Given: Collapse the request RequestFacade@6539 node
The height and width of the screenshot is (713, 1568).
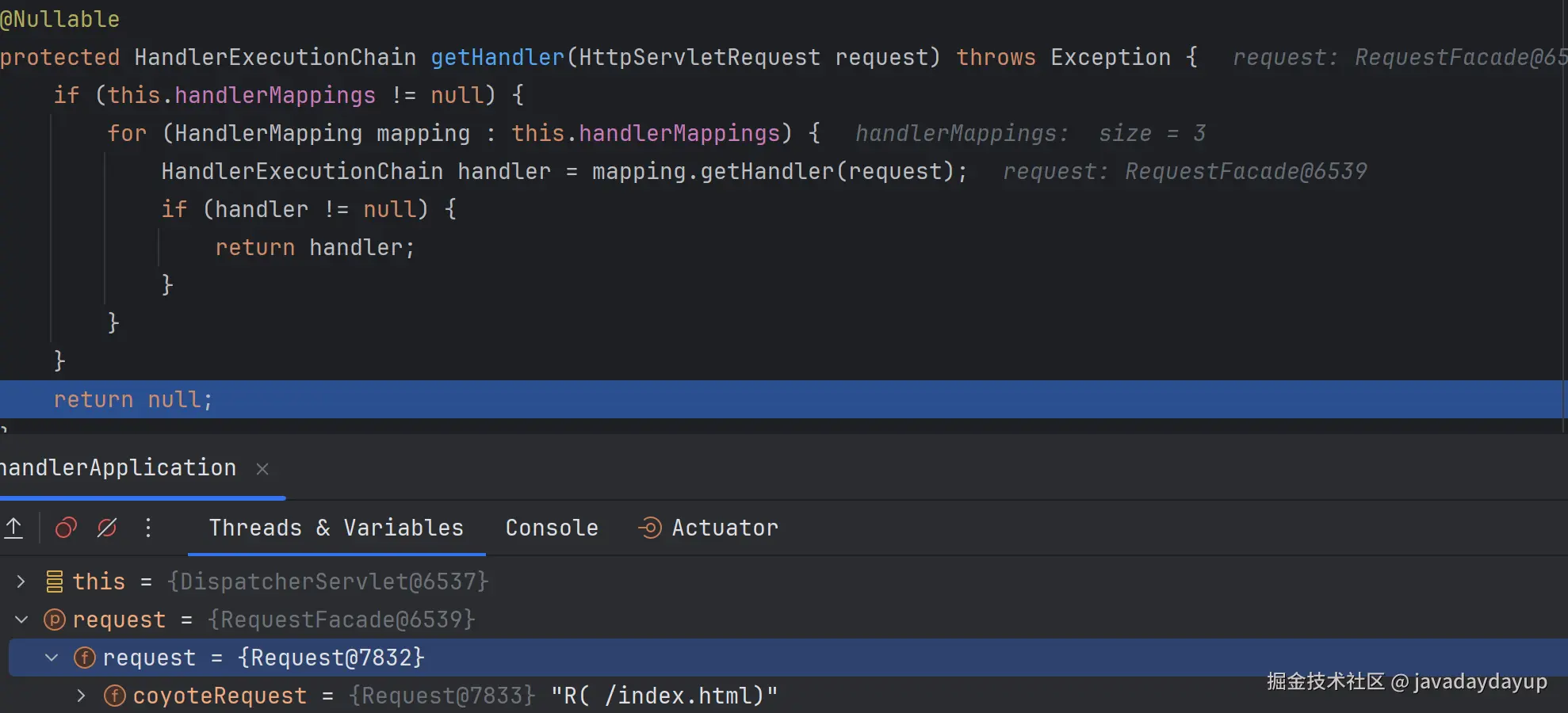Looking at the screenshot, I should click(21, 620).
